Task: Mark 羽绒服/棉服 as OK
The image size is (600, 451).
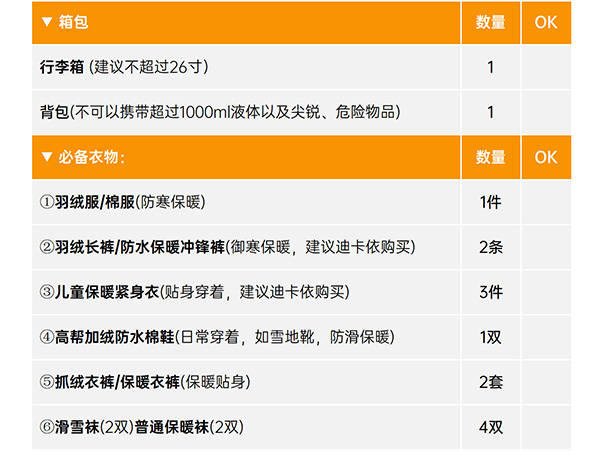Action: [x=545, y=202]
